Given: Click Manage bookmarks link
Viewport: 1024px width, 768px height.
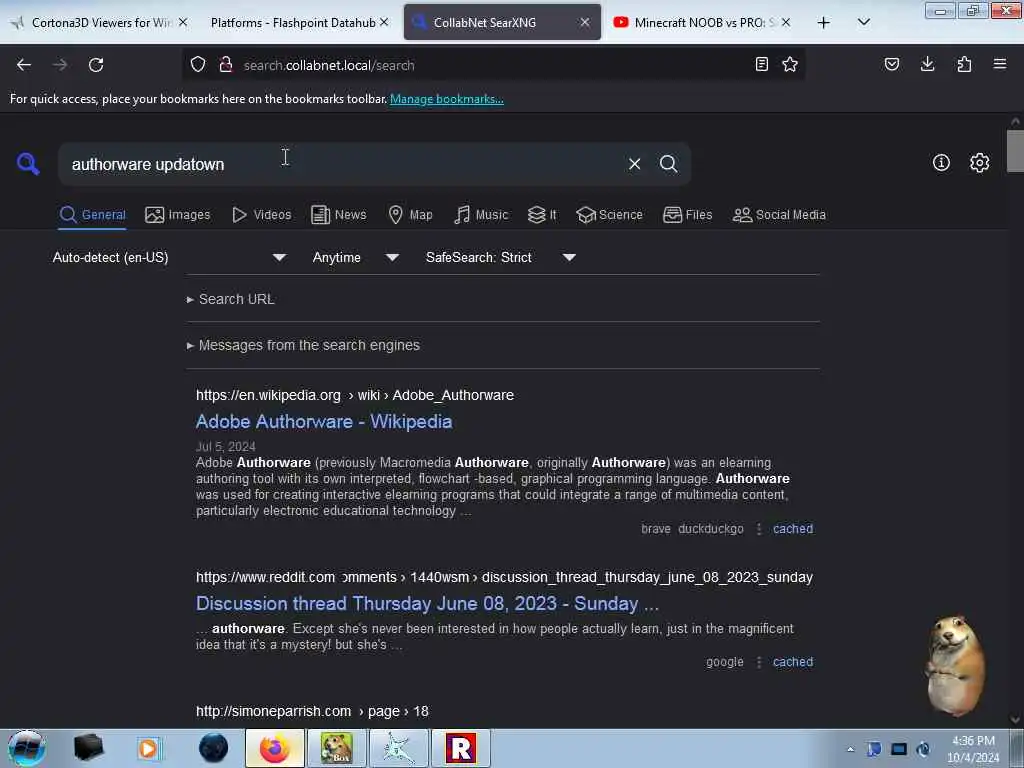Looking at the screenshot, I should tap(447, 99).
